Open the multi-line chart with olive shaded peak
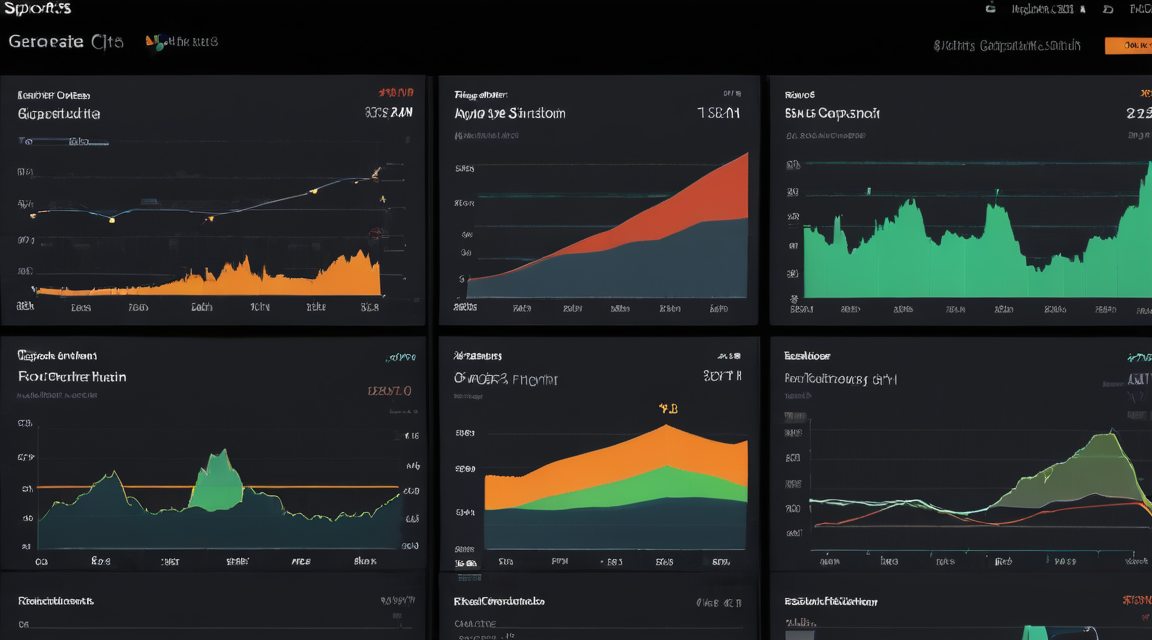Screen dimensions: 1152x640 click(x=960, y=453)
